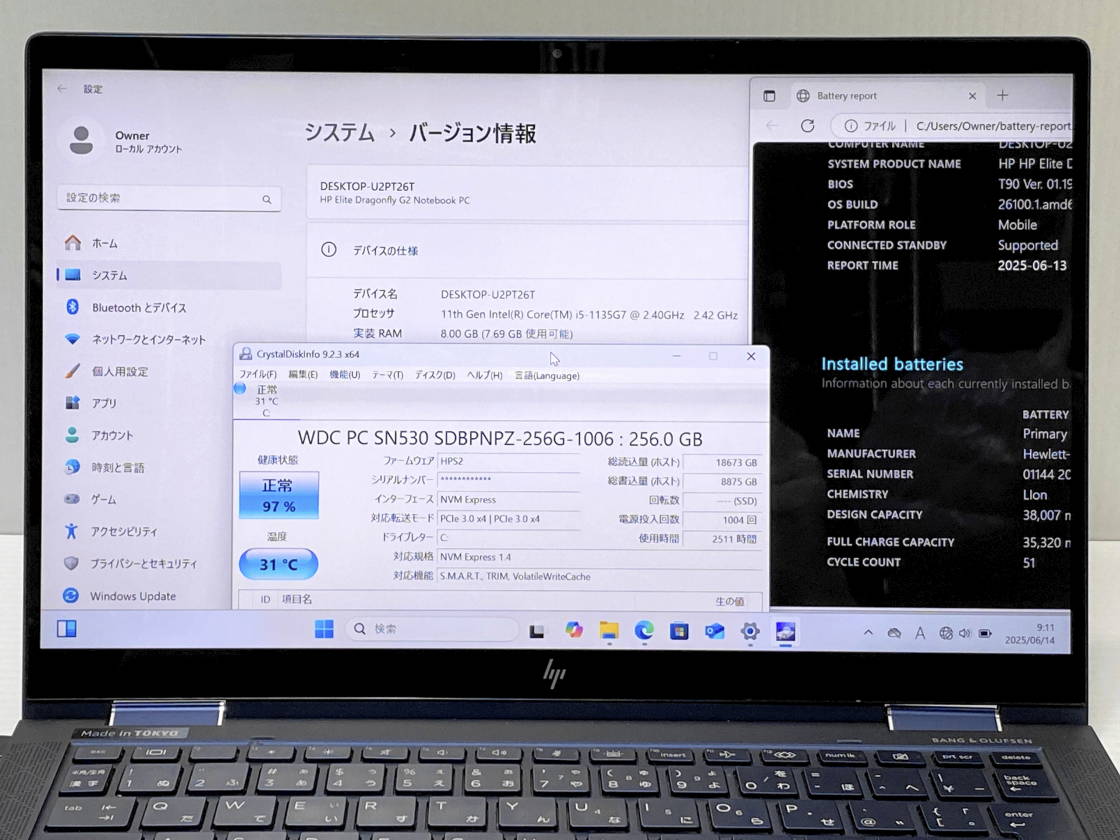Show hidden icons with the tray chevron
The width and height of the screenshot is (1120, 840).
[x=868, y=632]
